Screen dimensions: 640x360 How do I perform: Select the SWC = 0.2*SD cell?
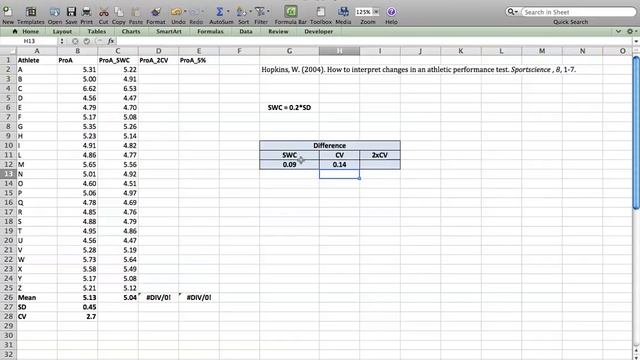tap(289, 108)
